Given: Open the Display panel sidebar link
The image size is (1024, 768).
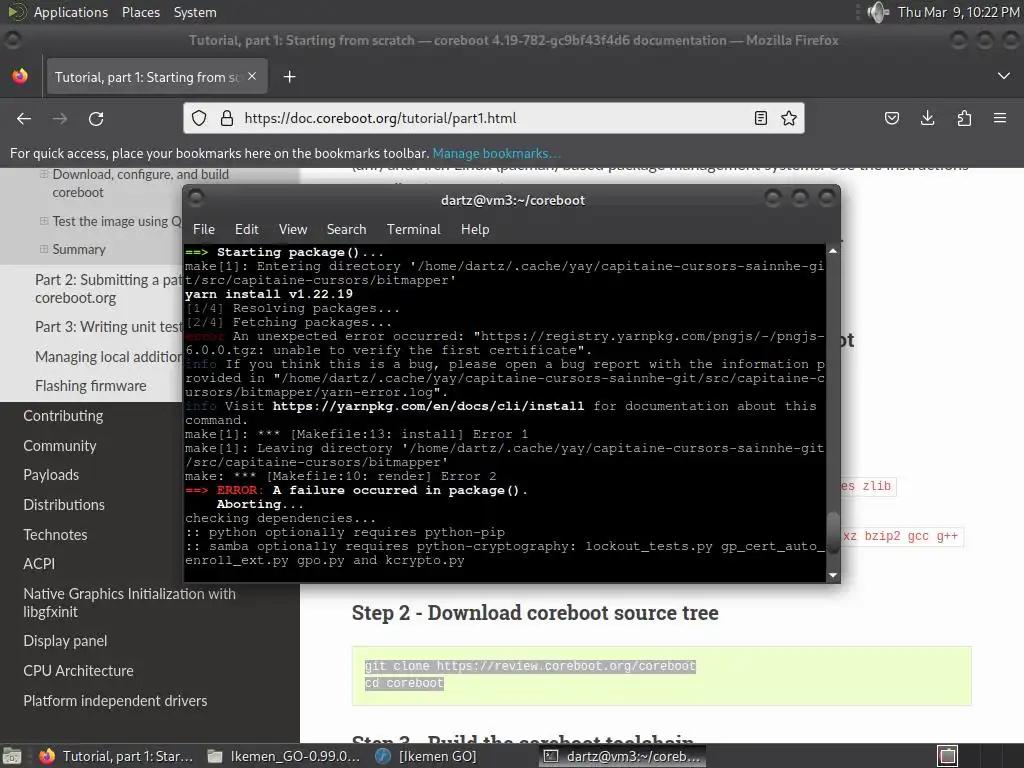Looking at the screenshot, I should 65,641.
